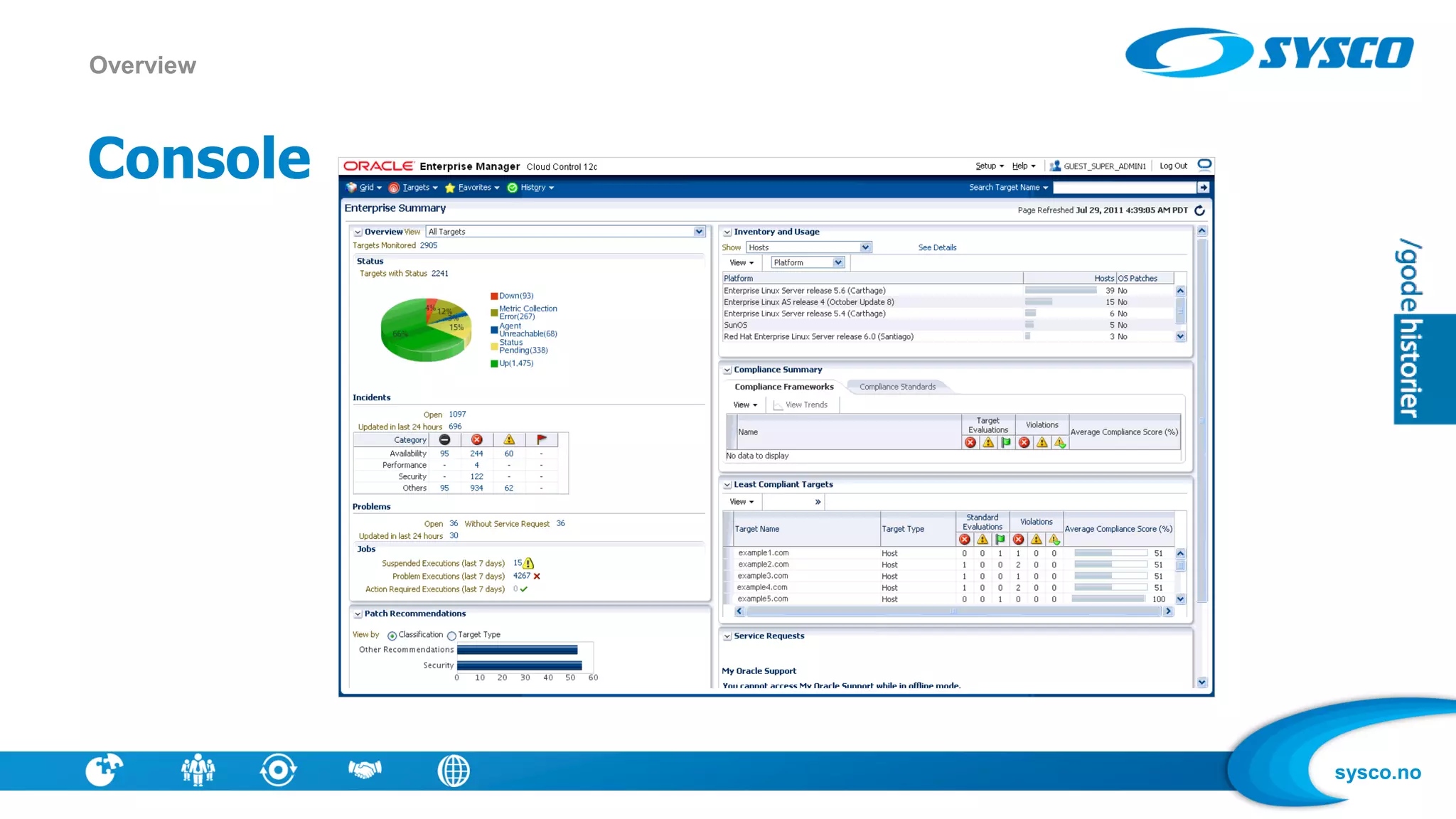Click Violations red X icon in Least Compliant Targets
This screenshot has height=819, width=1456.
[1018, 540]
